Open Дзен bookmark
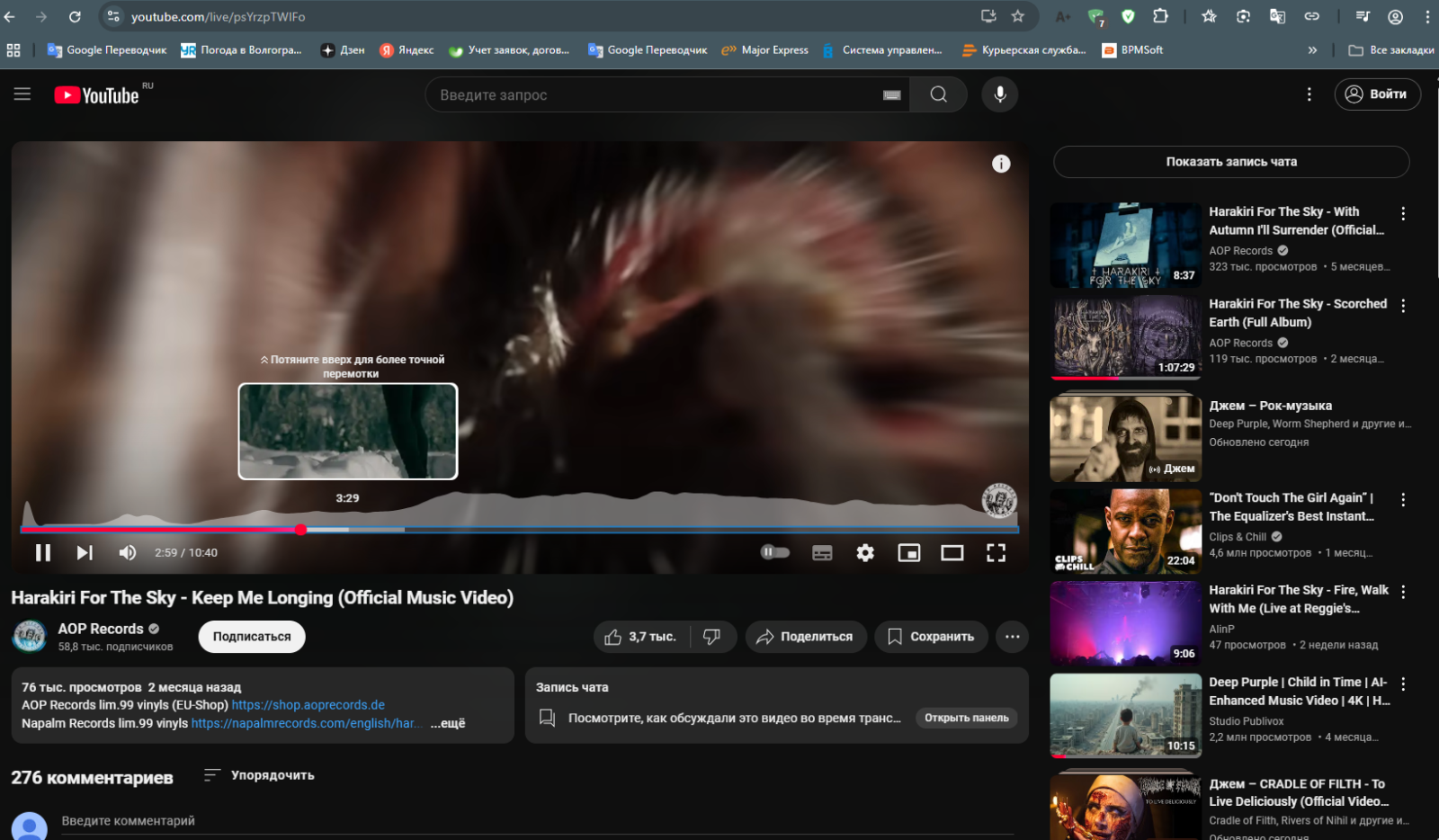 pyautogui.click(x=343, y=50)
